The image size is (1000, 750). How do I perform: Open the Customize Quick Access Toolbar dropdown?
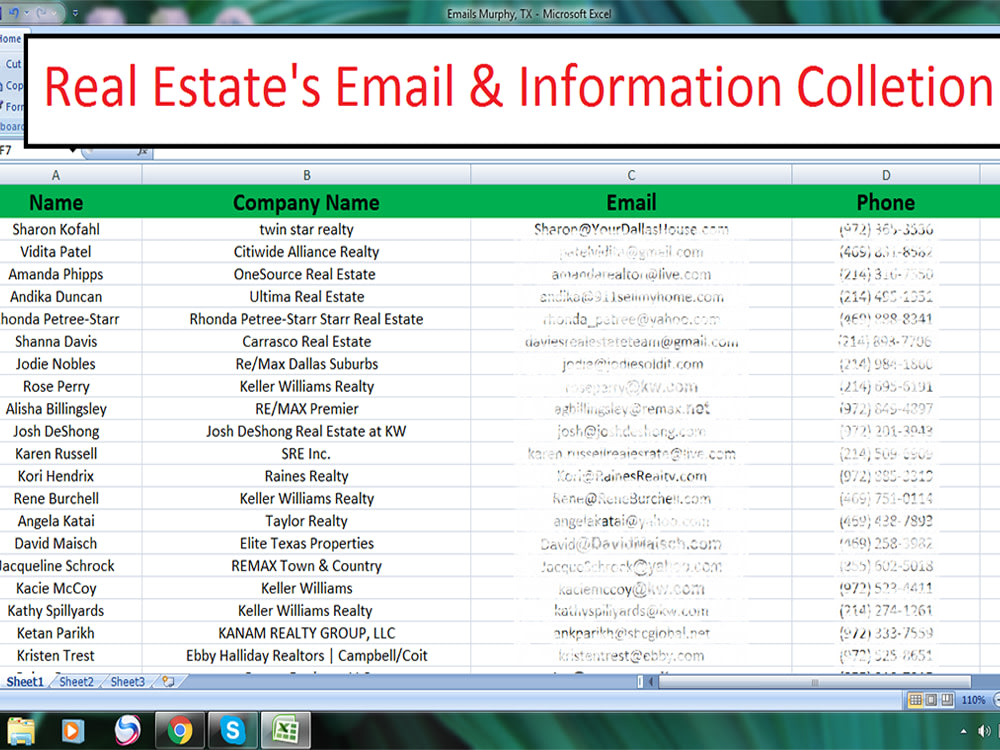coord(75,13)
